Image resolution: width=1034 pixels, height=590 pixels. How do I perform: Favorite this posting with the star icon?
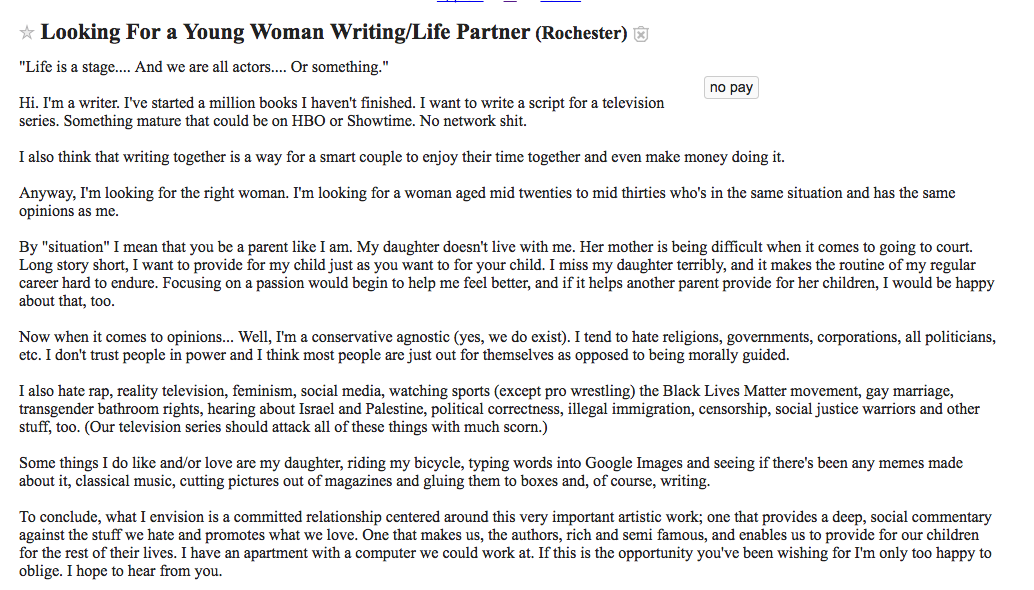pyautogui.click(x=27, y=33)
